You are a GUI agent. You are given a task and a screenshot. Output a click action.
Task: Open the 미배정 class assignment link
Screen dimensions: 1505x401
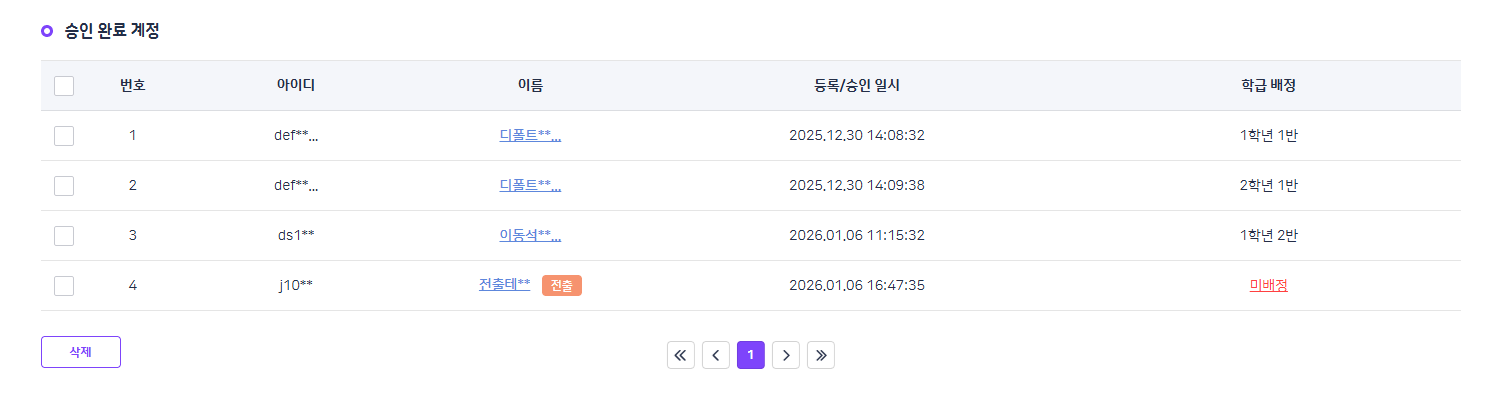pos(1268,285)
